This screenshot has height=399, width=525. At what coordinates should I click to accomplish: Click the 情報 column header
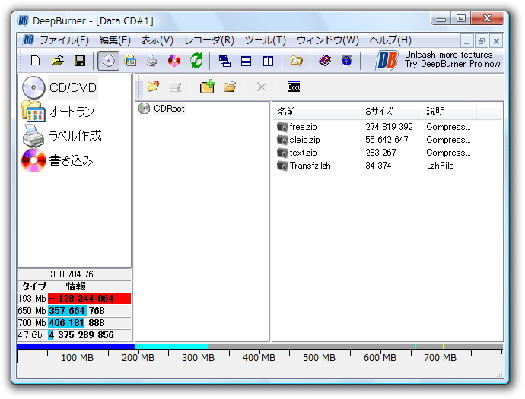pos(76,286)
